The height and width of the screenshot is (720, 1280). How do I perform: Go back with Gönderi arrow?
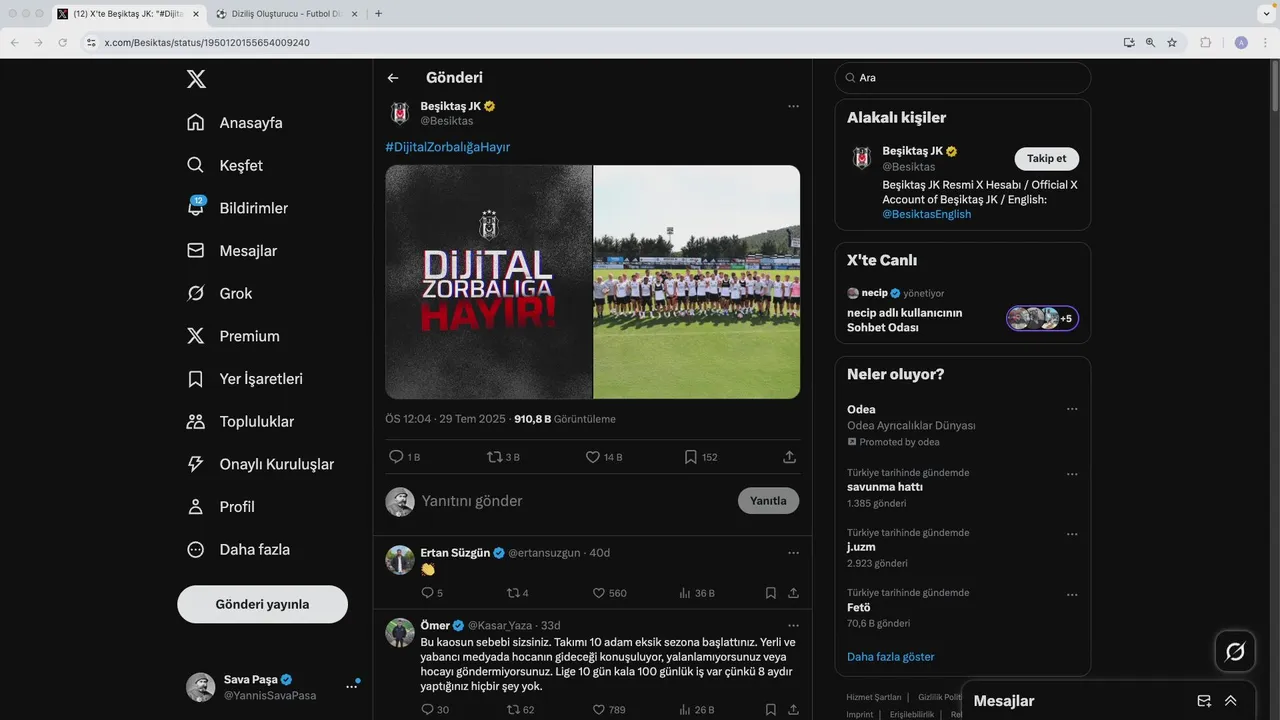pos(393,78)
